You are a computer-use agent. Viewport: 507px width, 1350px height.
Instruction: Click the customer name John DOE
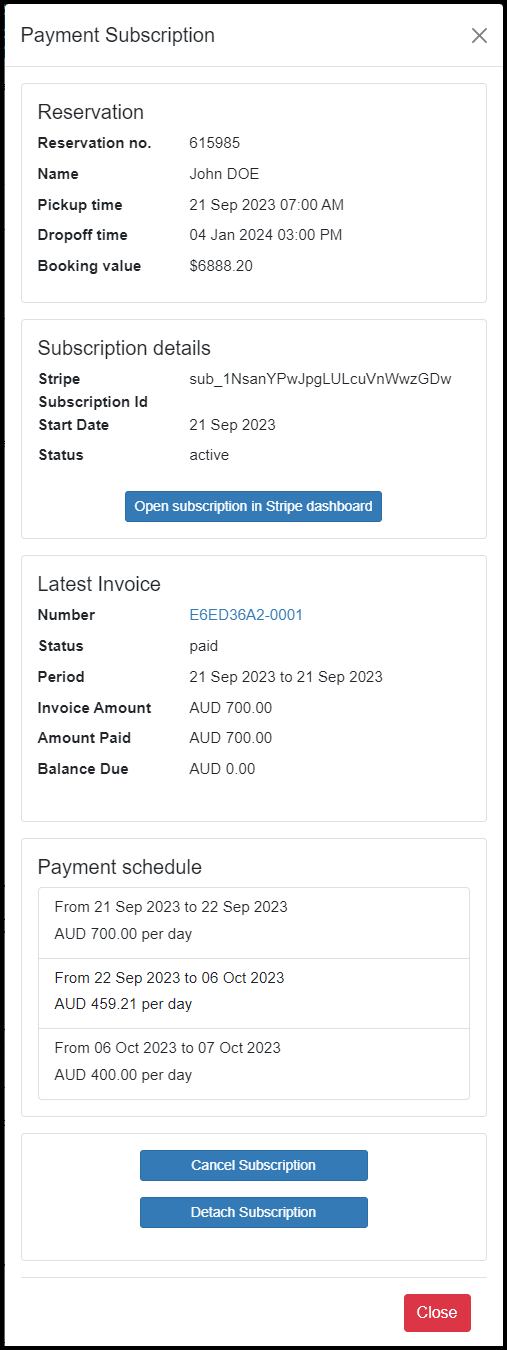point(224,174)
